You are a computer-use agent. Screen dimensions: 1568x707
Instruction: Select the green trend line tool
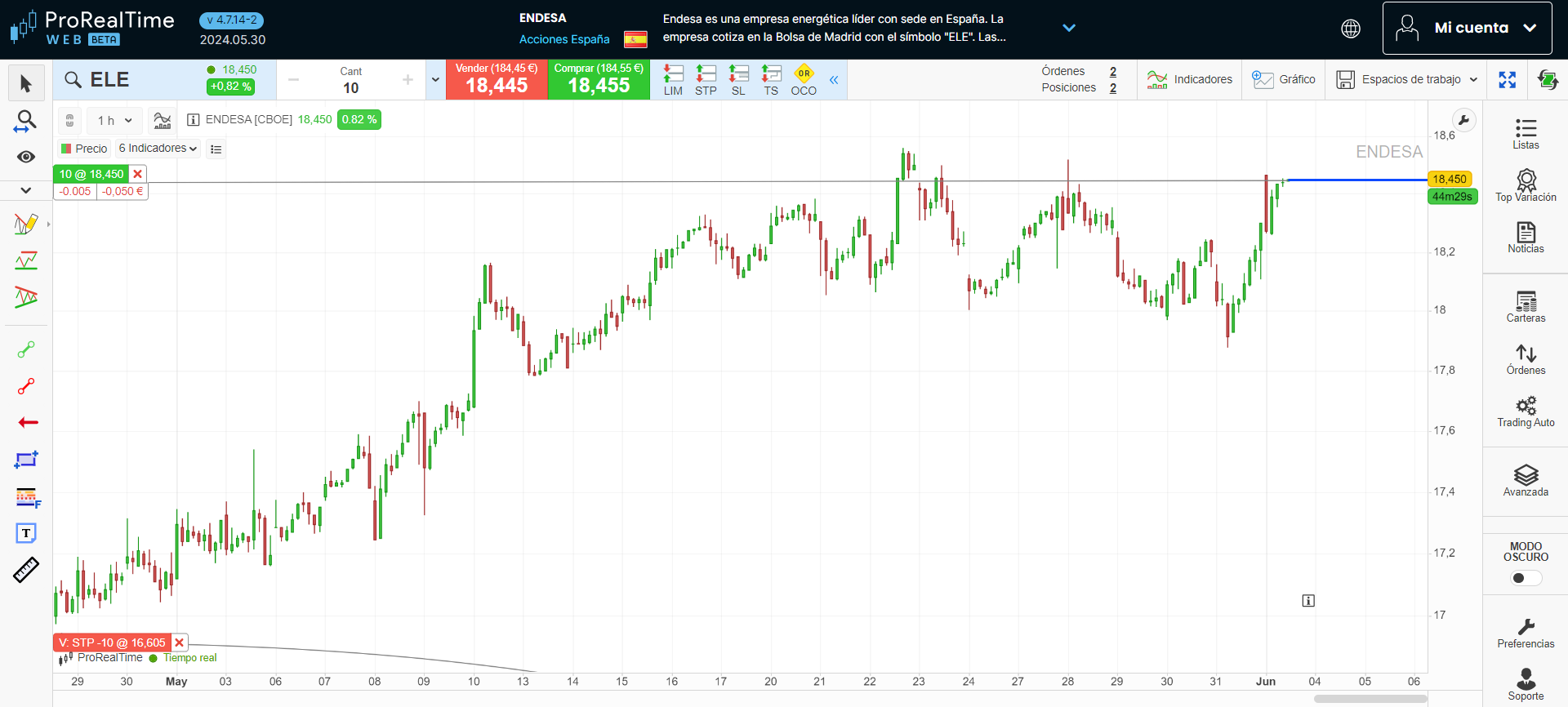(x=26, y=261)
